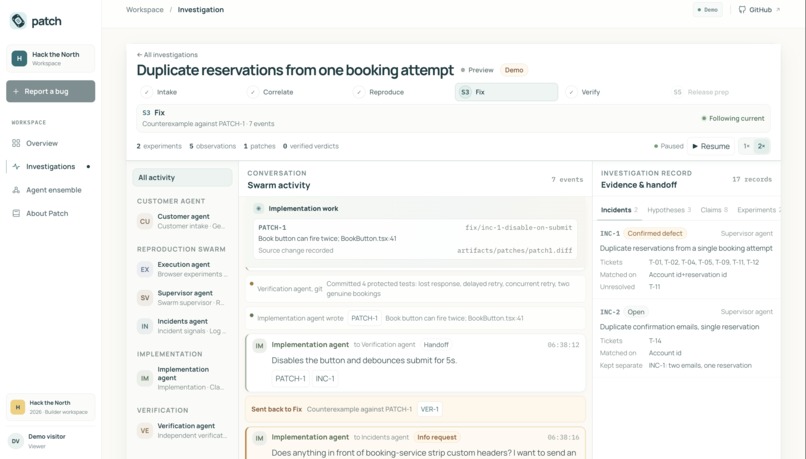Click artifacts/patches/patch1.diff path
This screenshot has height=459, width=806.
coord(515,250)
